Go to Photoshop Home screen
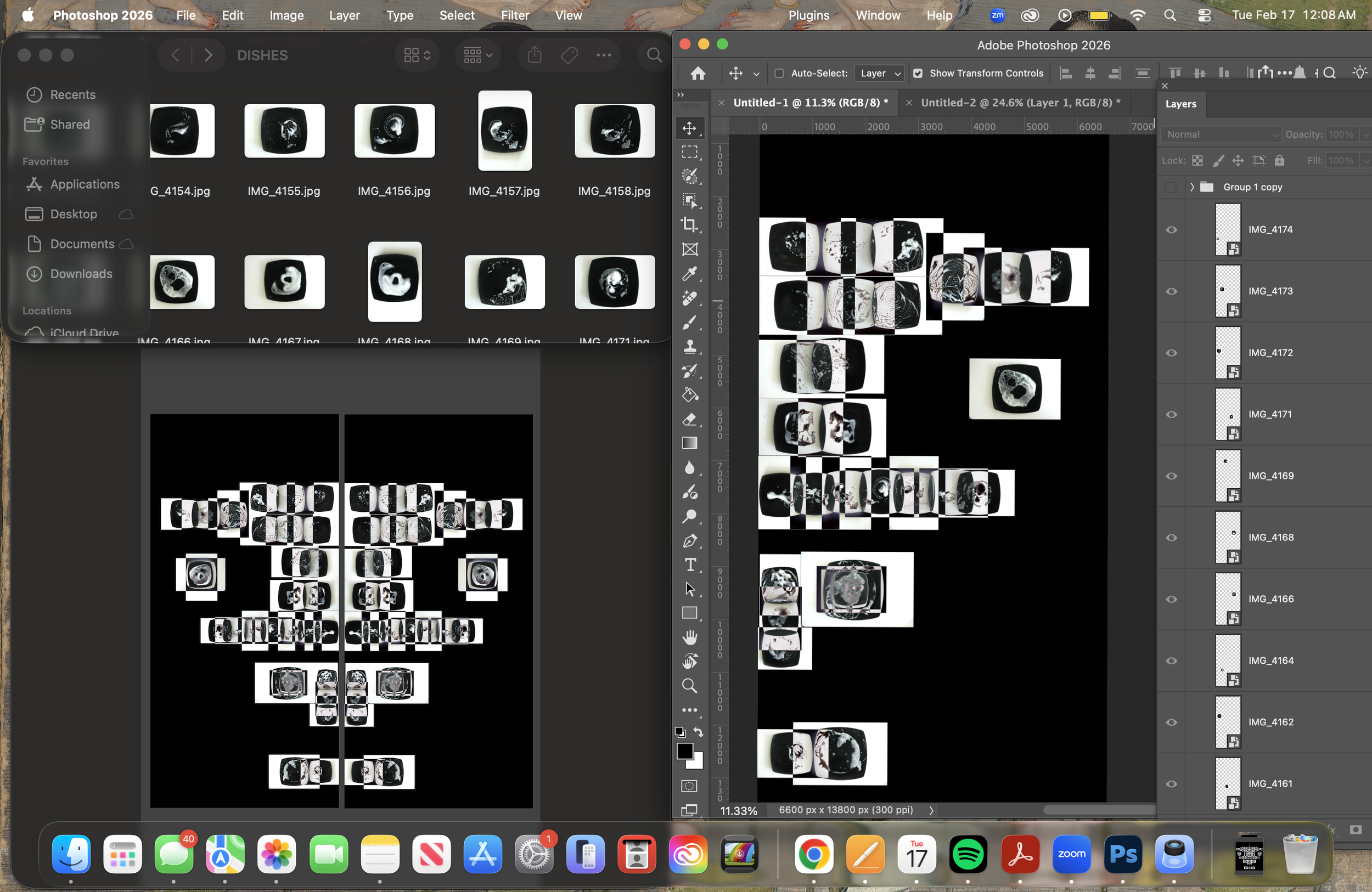This screenshot has height=892, width=1372. pyautogui.click(x=698, y=73)
